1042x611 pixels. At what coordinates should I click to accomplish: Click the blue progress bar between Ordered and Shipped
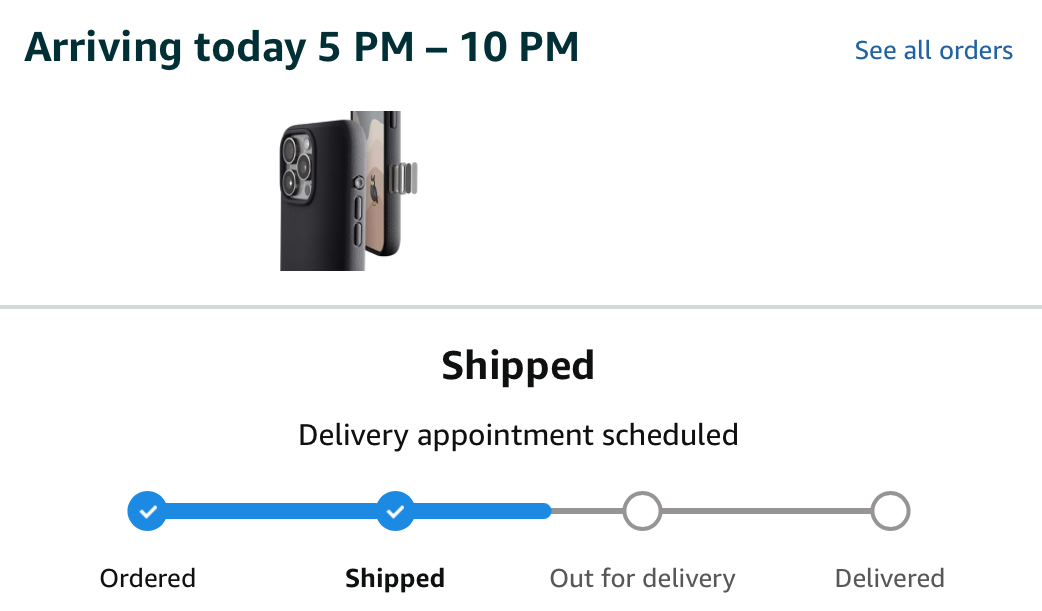pos(271,511)
